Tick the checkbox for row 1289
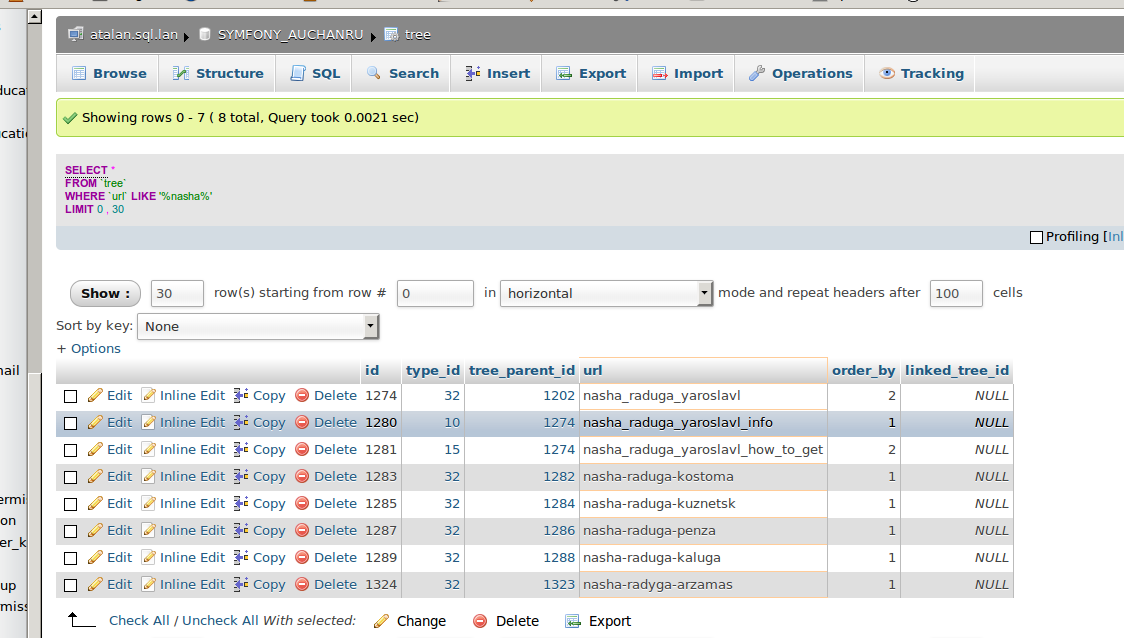The image size is (1124, 638). 70,558
